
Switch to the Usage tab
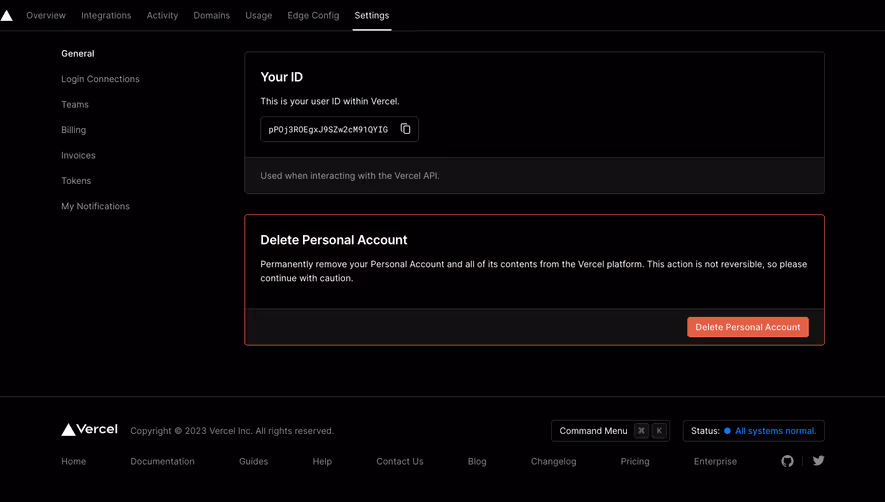[x=259, y=15]
